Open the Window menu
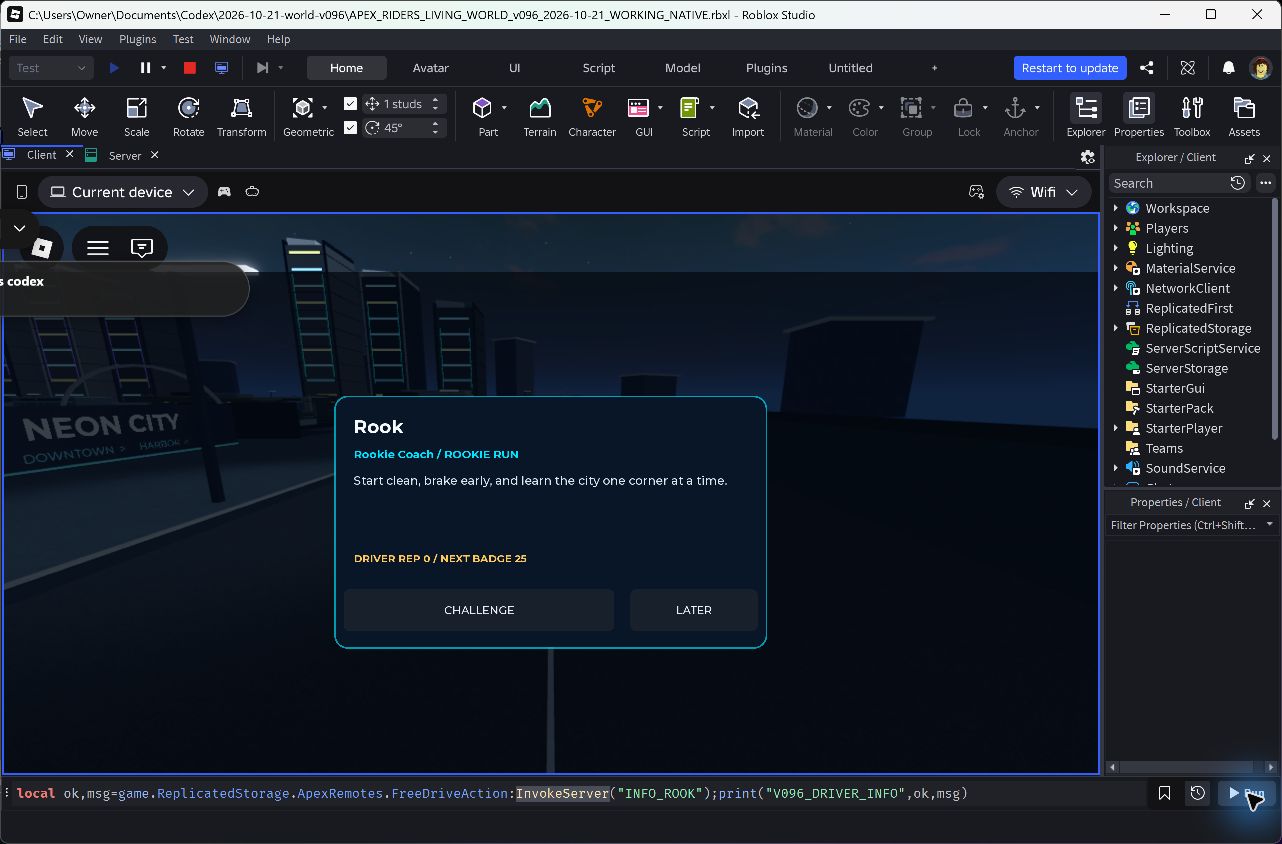 click(x=230, y=39)
